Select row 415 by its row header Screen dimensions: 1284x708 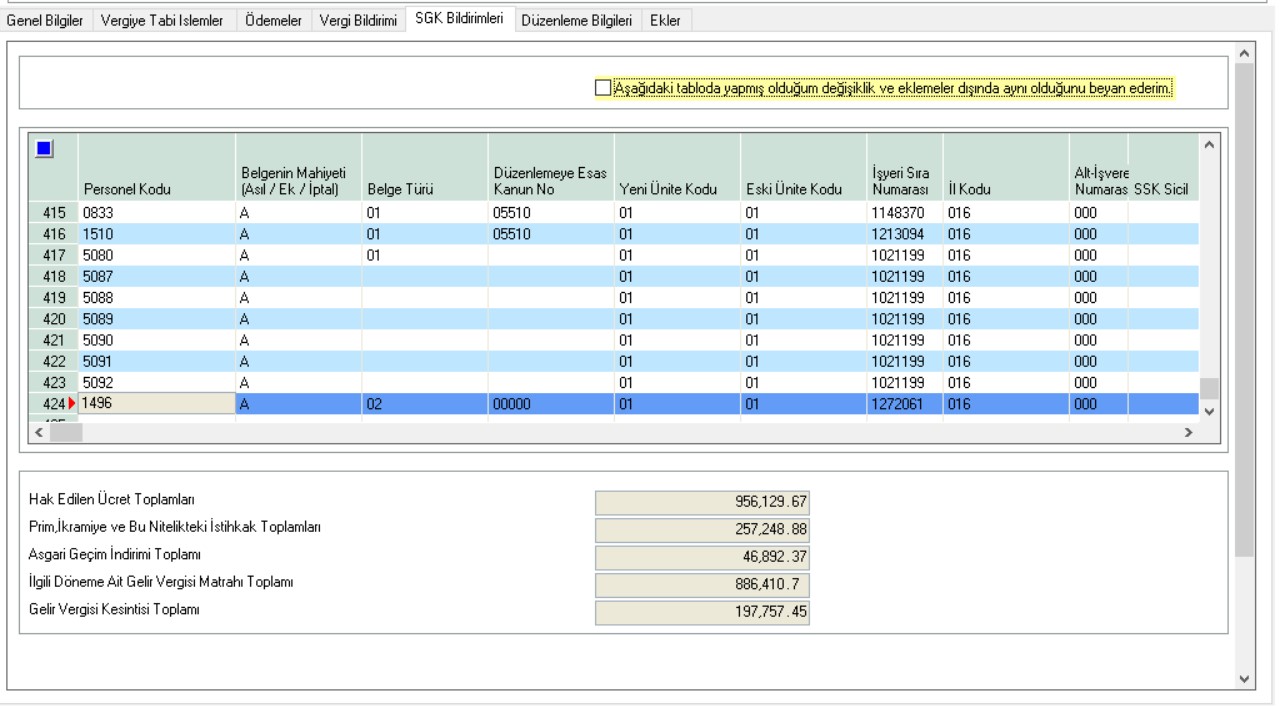53,213
